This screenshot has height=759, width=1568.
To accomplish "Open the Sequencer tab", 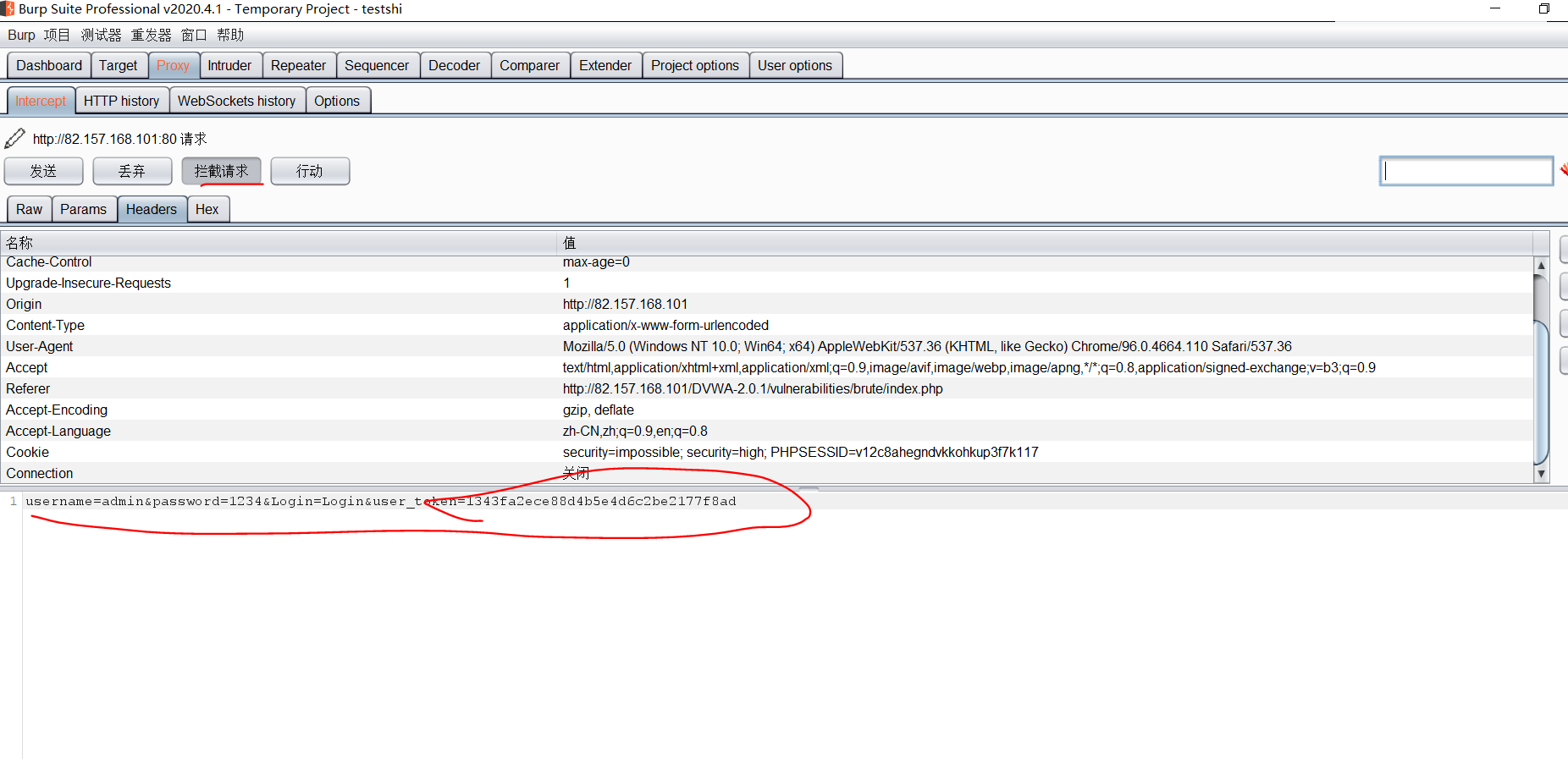I will click(x=377, y=65).
